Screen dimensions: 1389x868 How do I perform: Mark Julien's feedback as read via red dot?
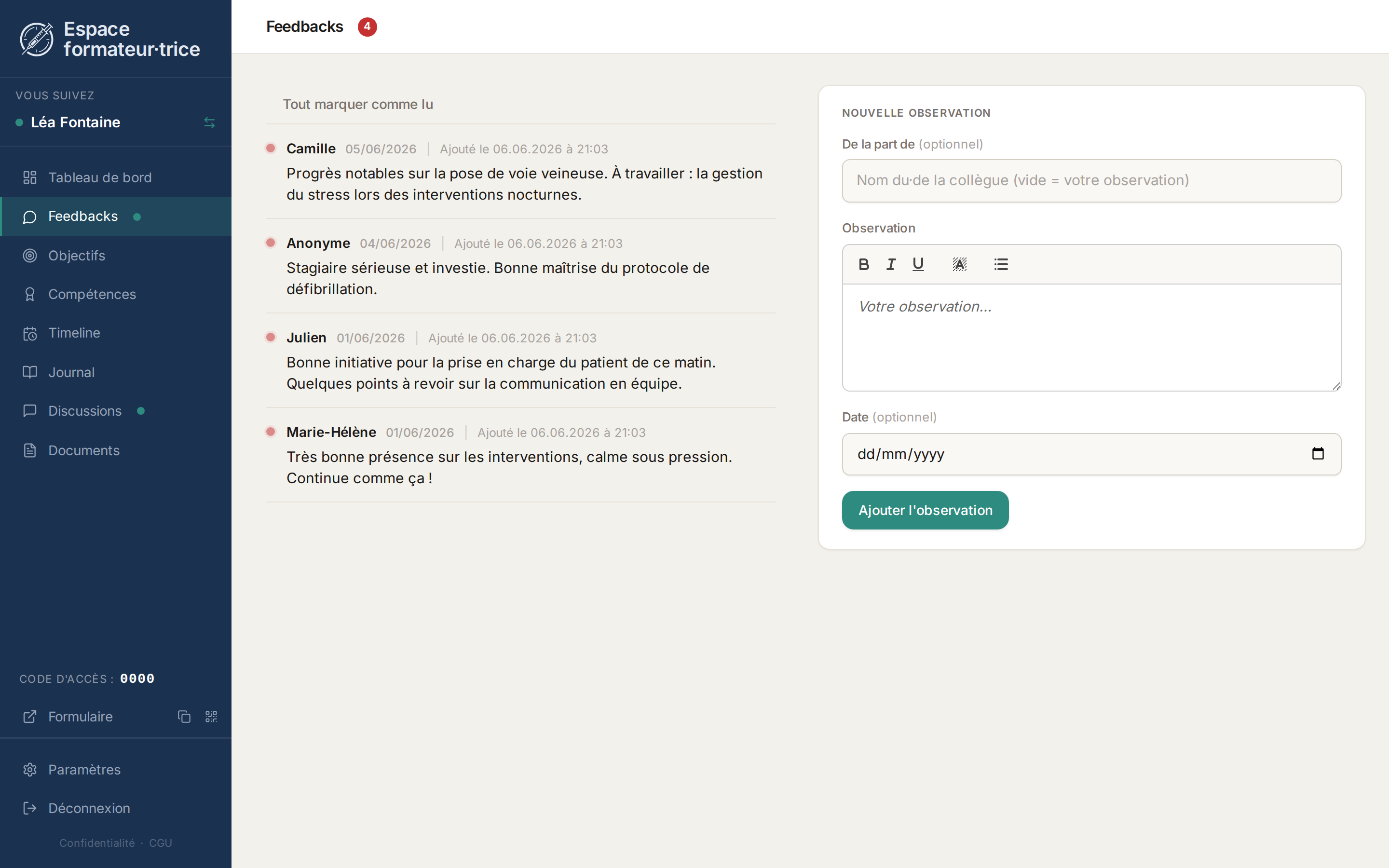pos(271,337)
